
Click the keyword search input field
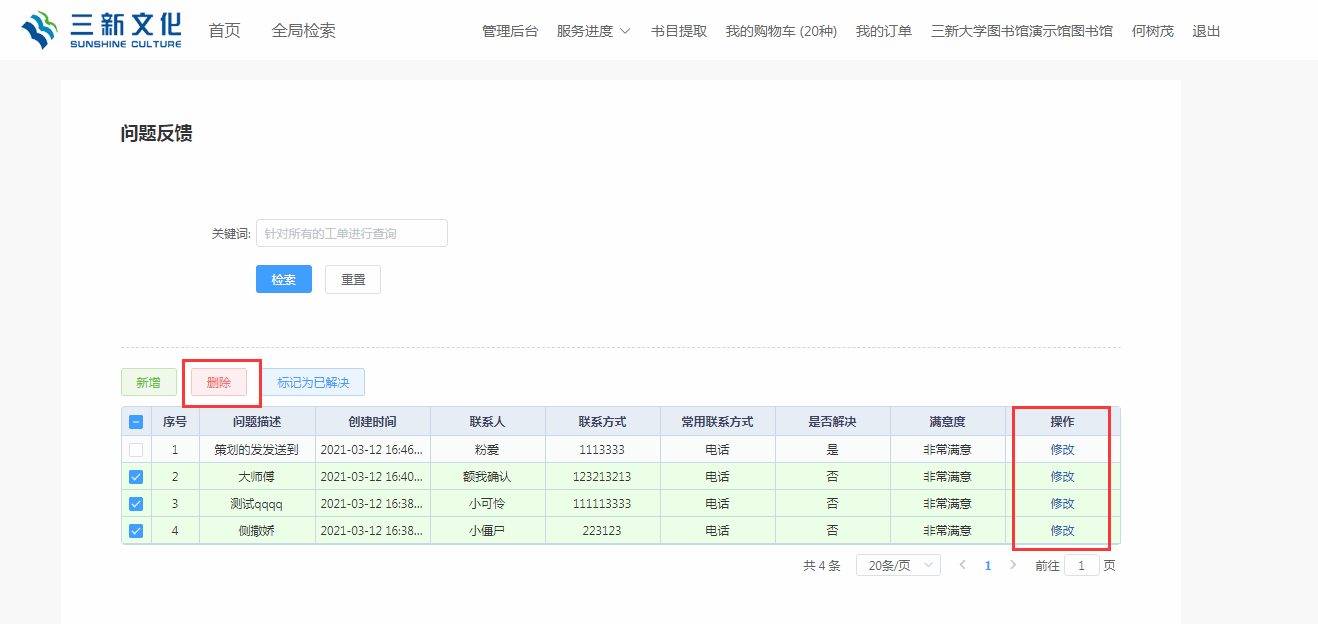pos(351,233)
